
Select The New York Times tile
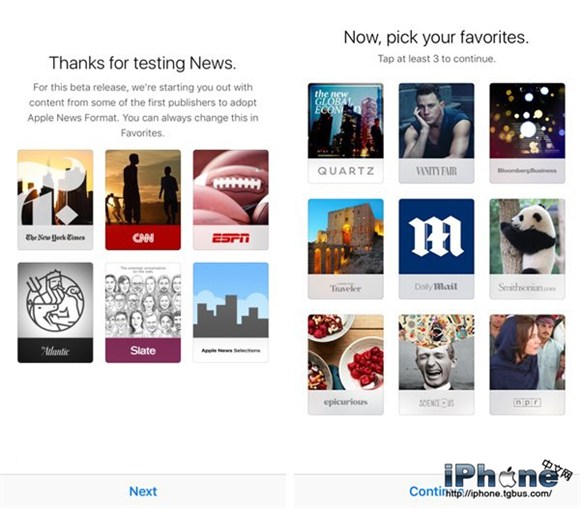[55, 200]
